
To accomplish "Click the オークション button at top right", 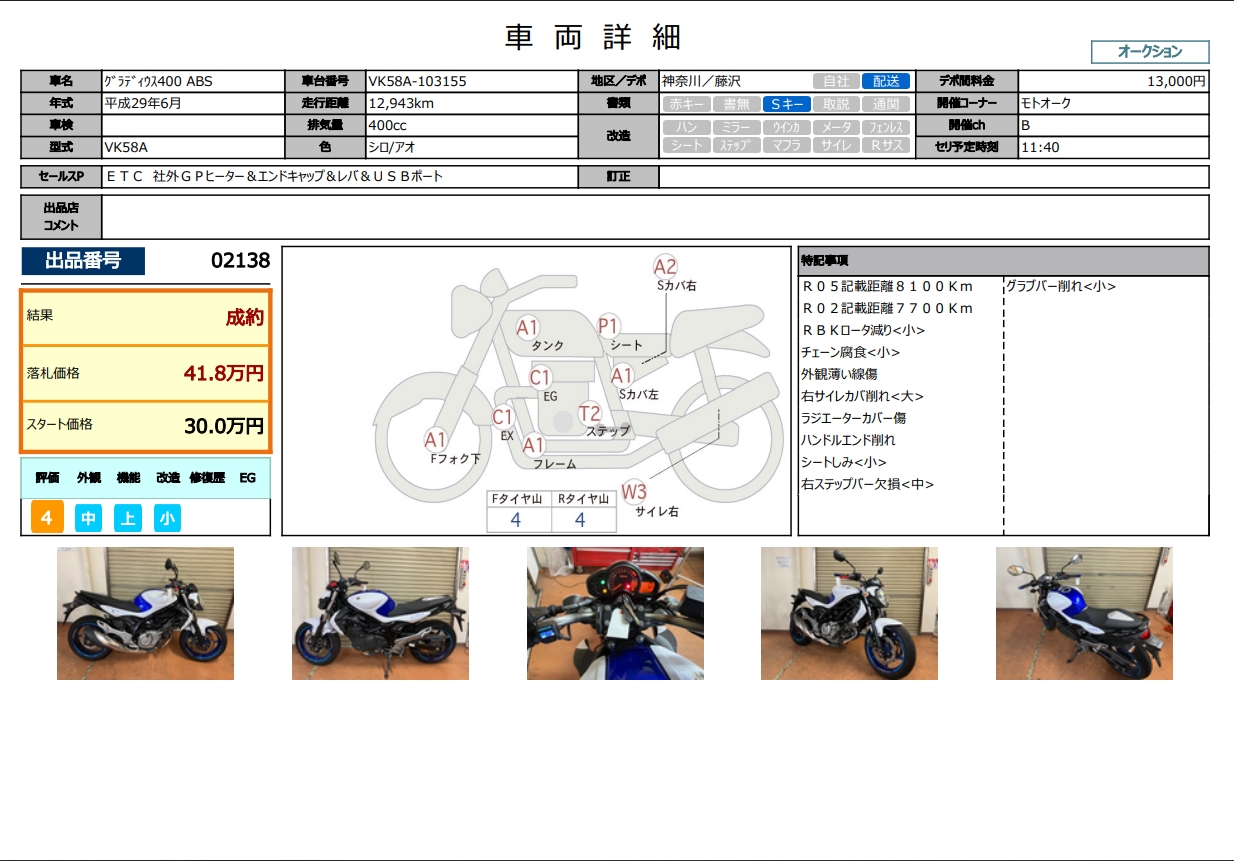I will [1149, 52].
